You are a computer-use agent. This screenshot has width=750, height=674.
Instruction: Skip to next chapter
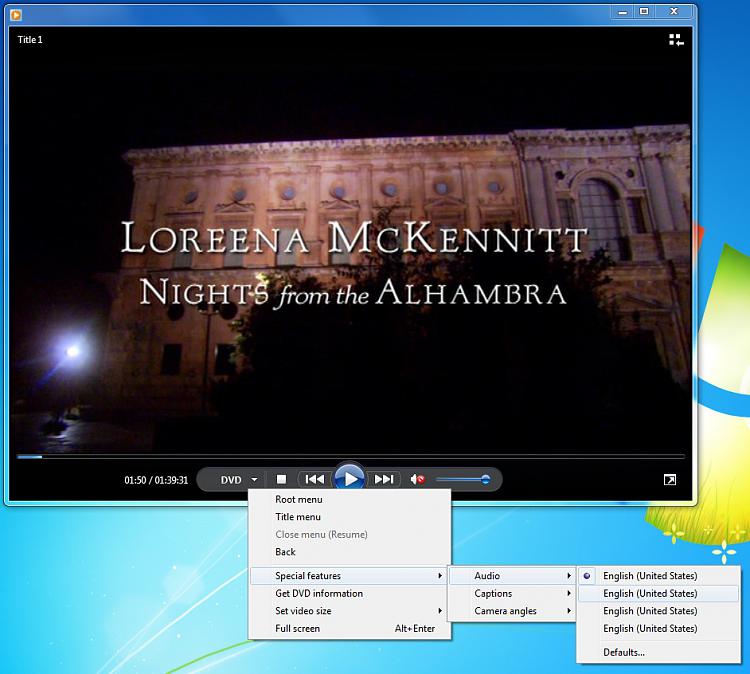(384, 479)
